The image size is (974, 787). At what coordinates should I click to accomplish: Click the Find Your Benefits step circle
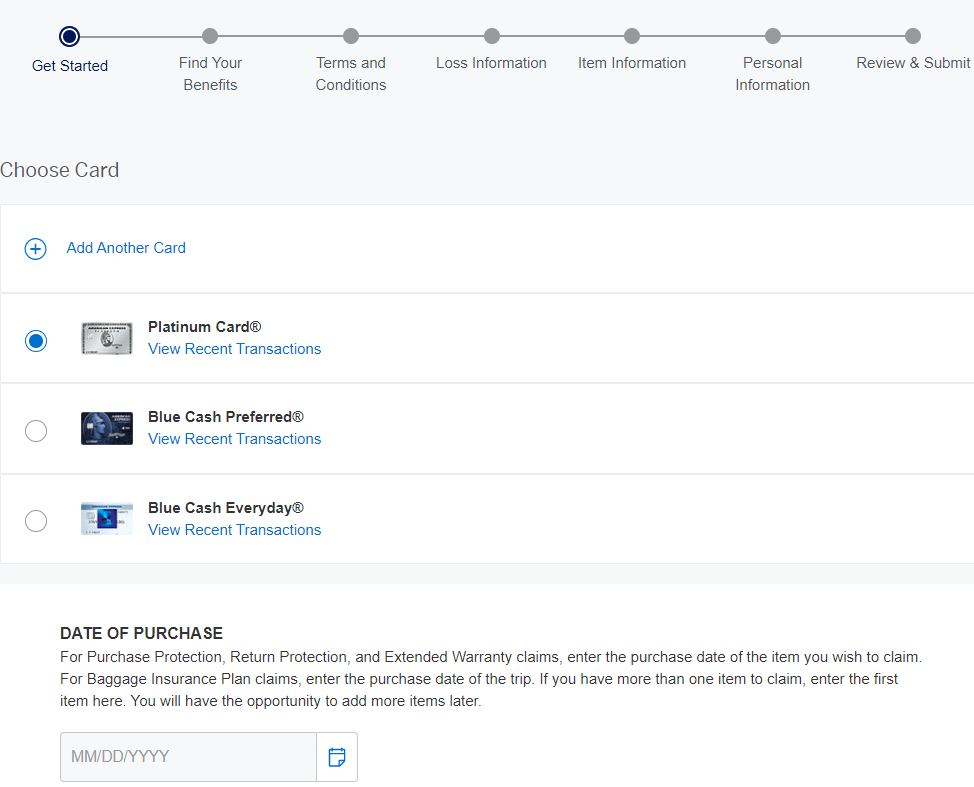coord(210,36)
